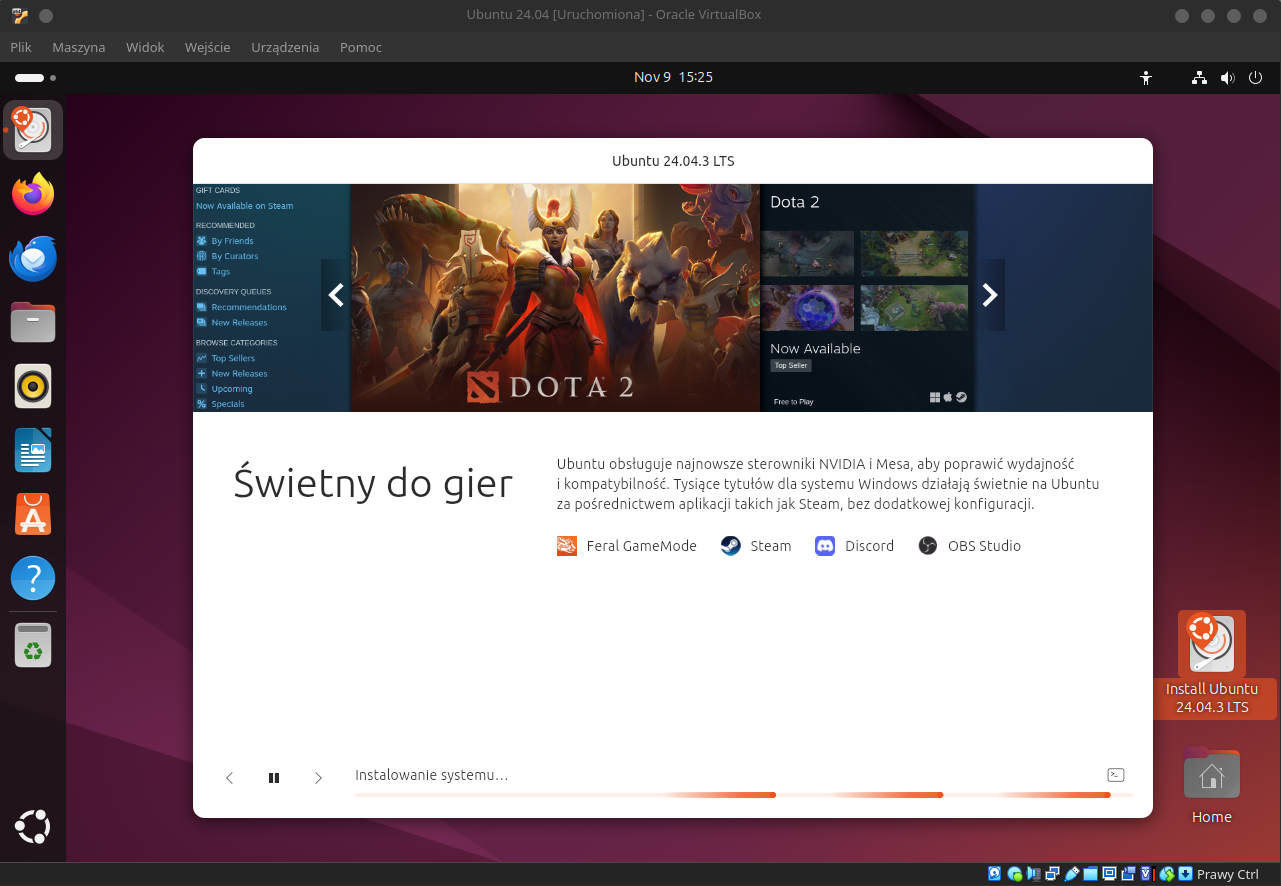Screen dimensions: 1281x886
Task: Click the "Świetny do gier" heading
Action: point(373,483)
